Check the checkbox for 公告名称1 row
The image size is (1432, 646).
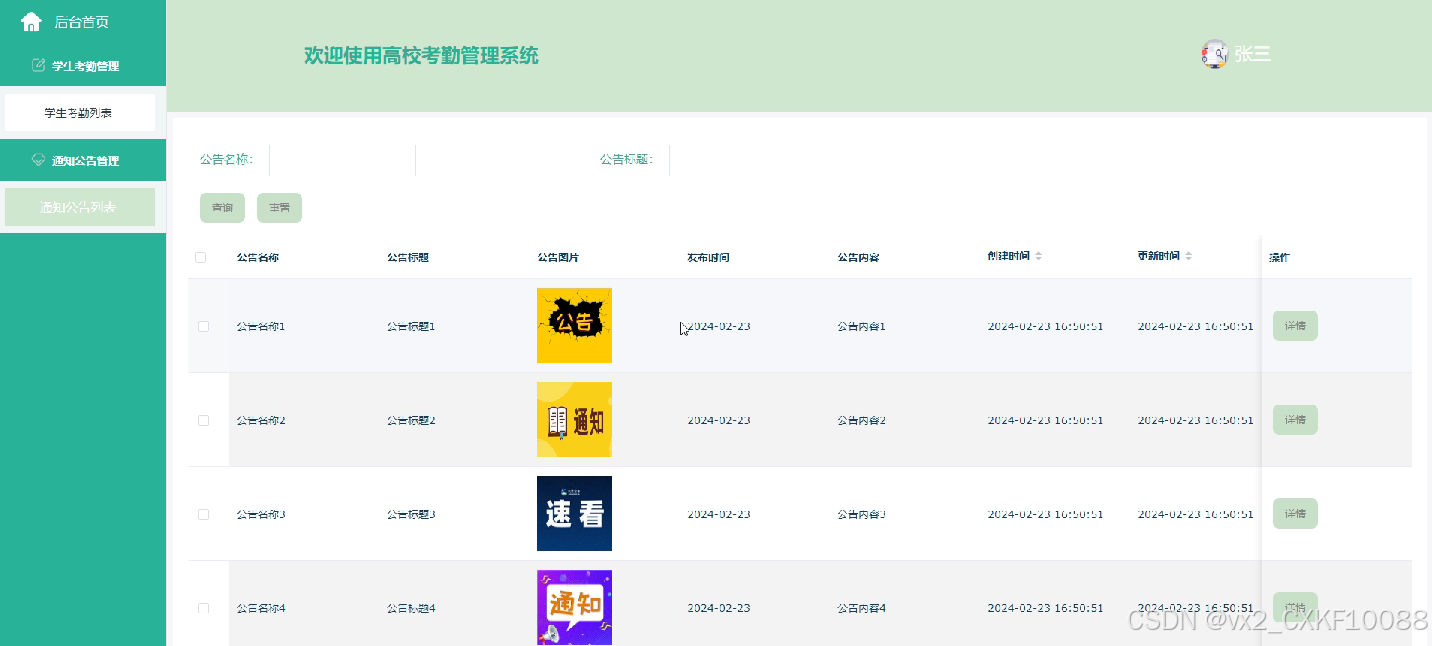(203, 326)
